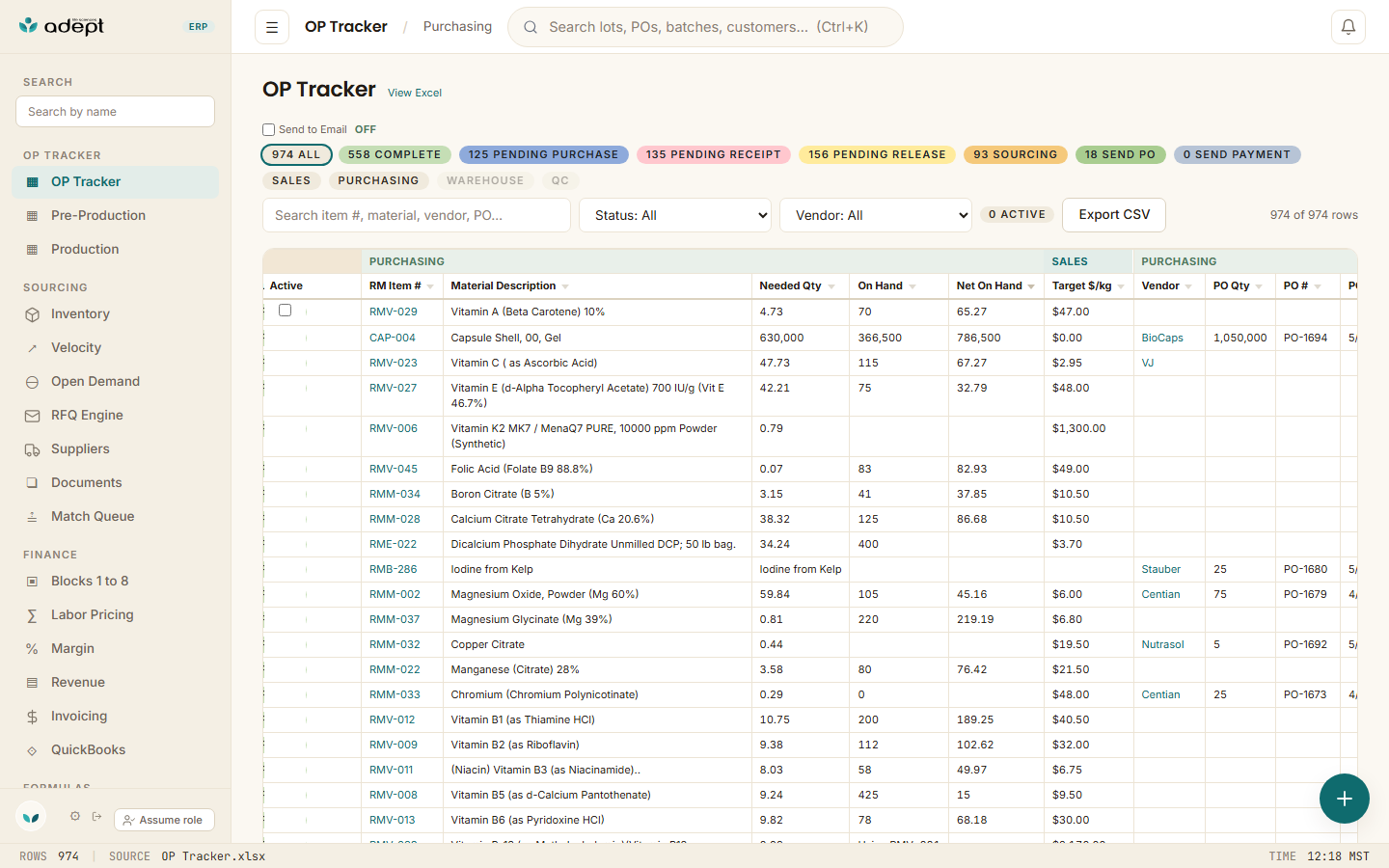The image size is (1389, 868).
Task: Open RFQ Engine envelope icon
Action: tap(32, 416)
